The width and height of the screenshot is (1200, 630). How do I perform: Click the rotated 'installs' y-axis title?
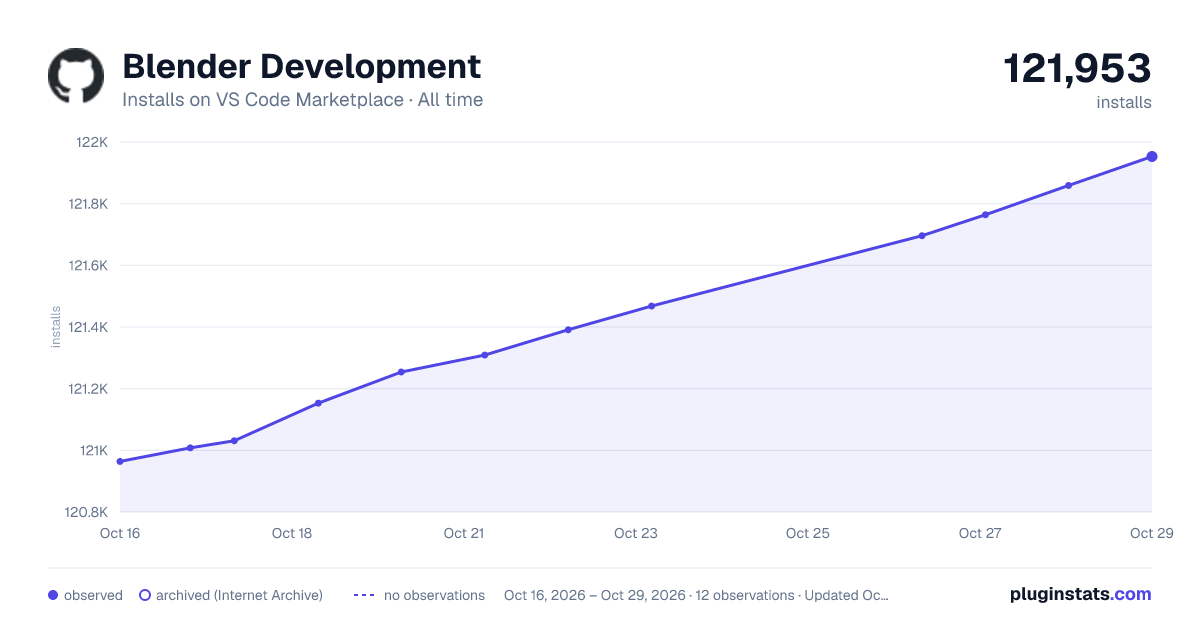pos(56,327)
